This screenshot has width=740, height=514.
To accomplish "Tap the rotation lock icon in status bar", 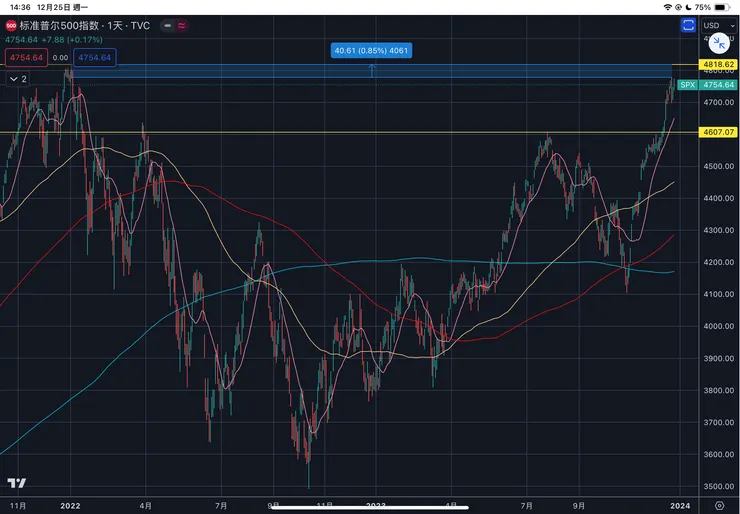I will pos(678,7).
